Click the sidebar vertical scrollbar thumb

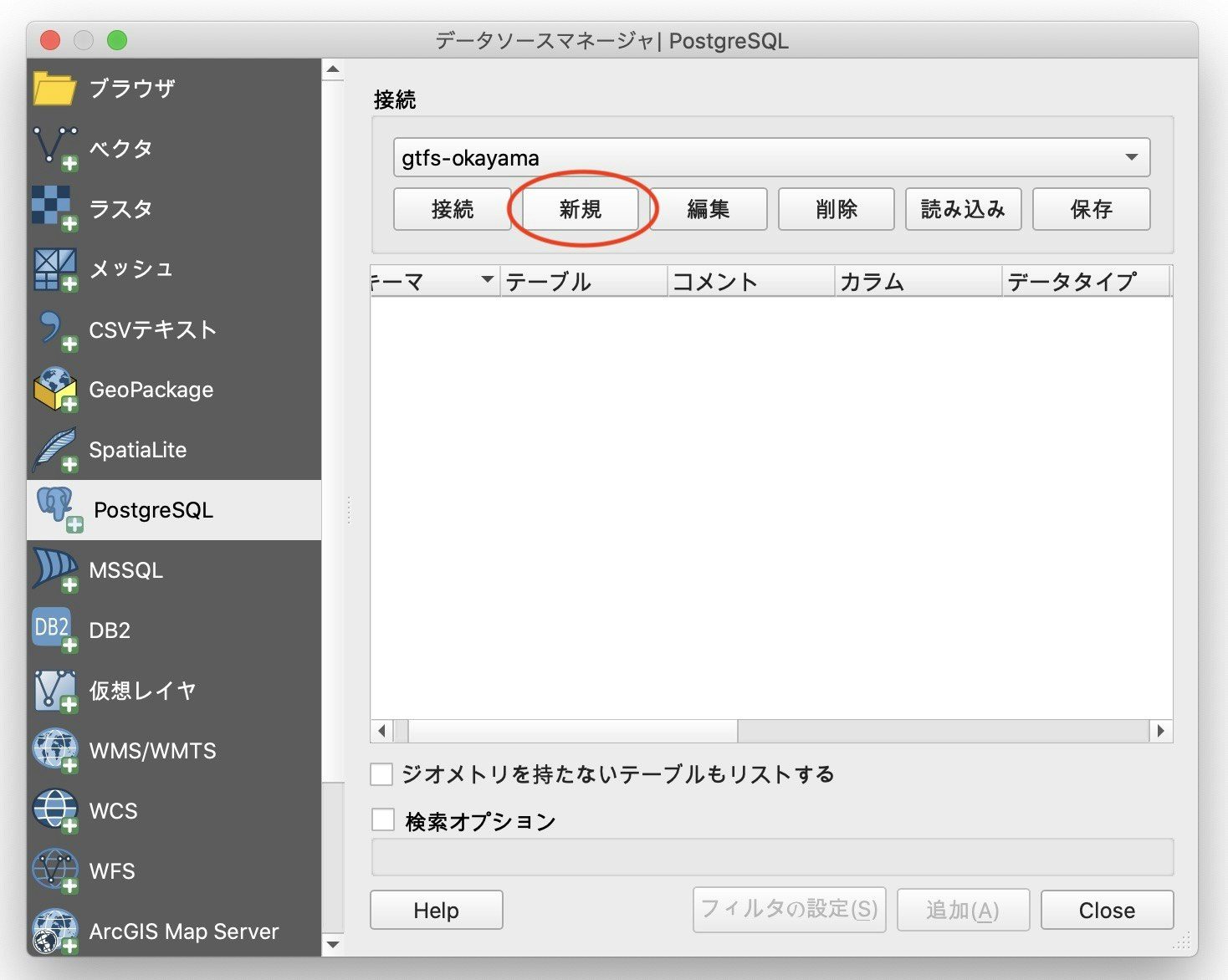(333, 431)
